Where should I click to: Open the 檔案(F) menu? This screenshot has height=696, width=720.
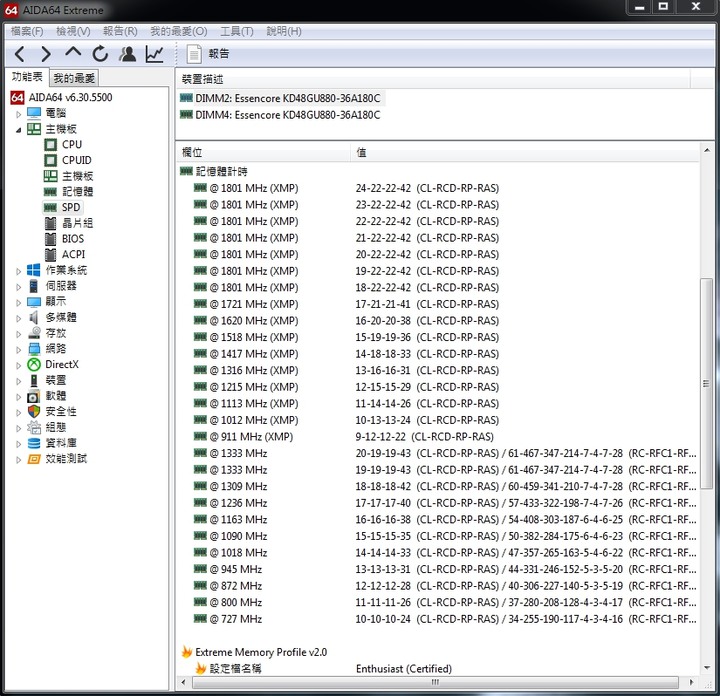pyautogui.click(x=27, y=31)
